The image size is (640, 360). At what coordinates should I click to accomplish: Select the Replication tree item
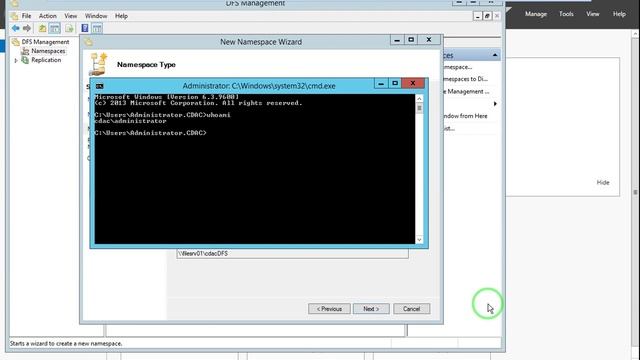(x=46, y=60)
